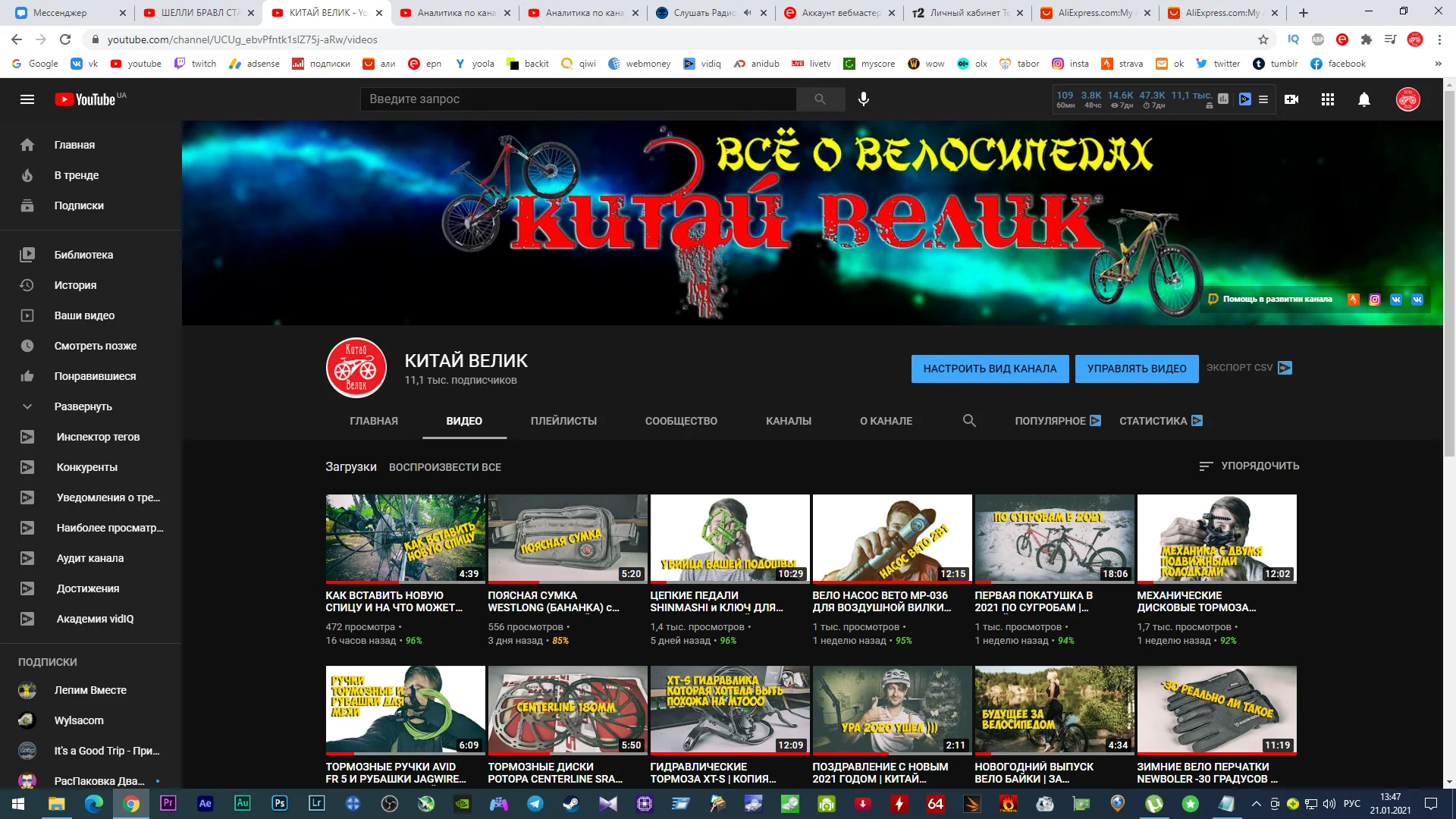Click the channel search magnifier icon

[968, 421]
